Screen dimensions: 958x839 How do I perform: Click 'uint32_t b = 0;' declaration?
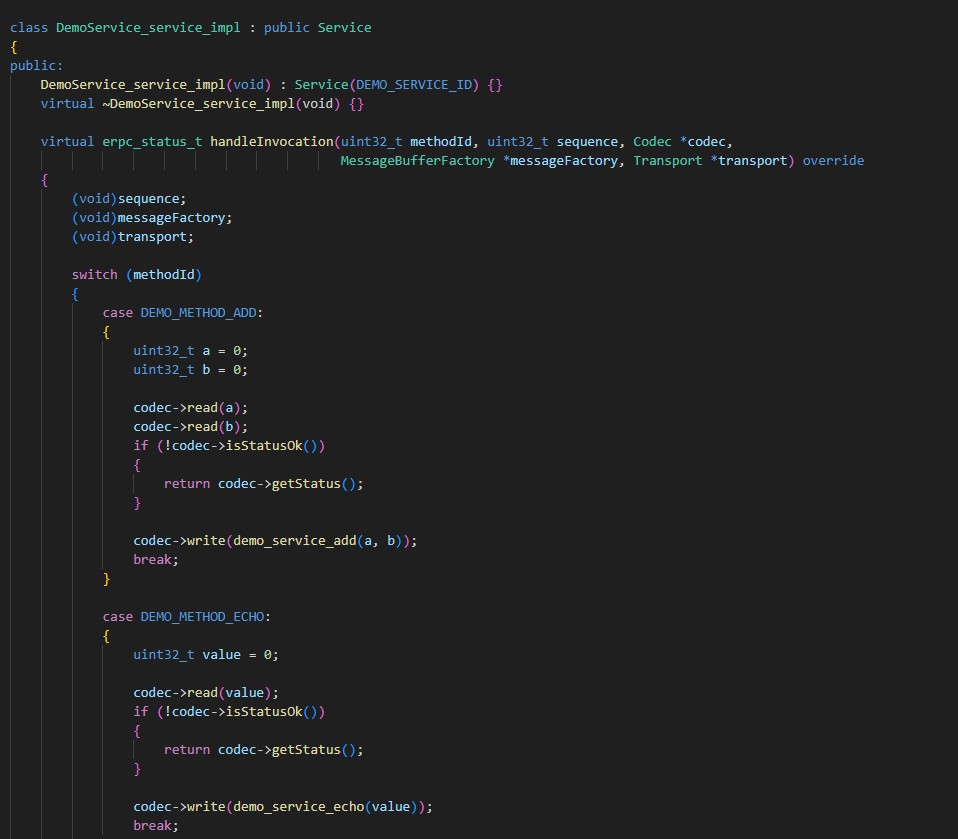(191, 370)
